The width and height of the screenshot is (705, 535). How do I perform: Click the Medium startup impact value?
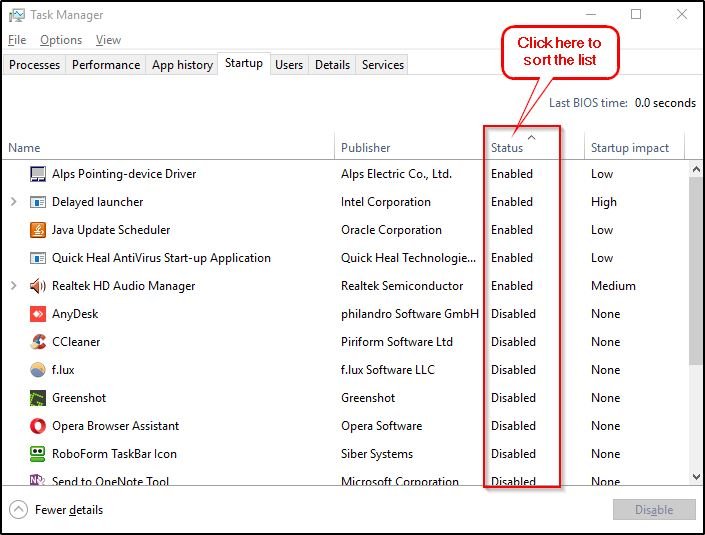[613, 286]
